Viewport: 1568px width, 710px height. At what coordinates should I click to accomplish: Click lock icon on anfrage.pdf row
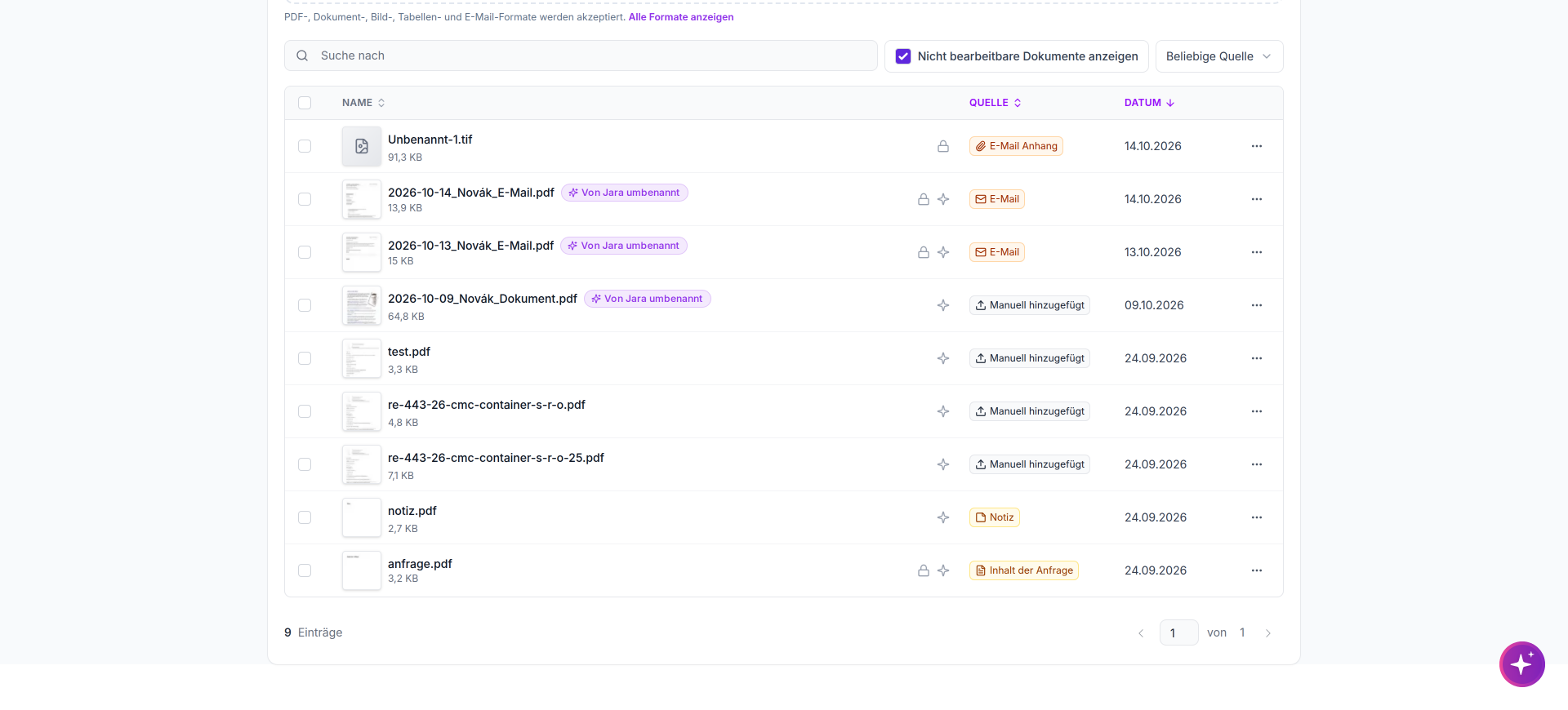pyautogui.click(x=924, y=570)
